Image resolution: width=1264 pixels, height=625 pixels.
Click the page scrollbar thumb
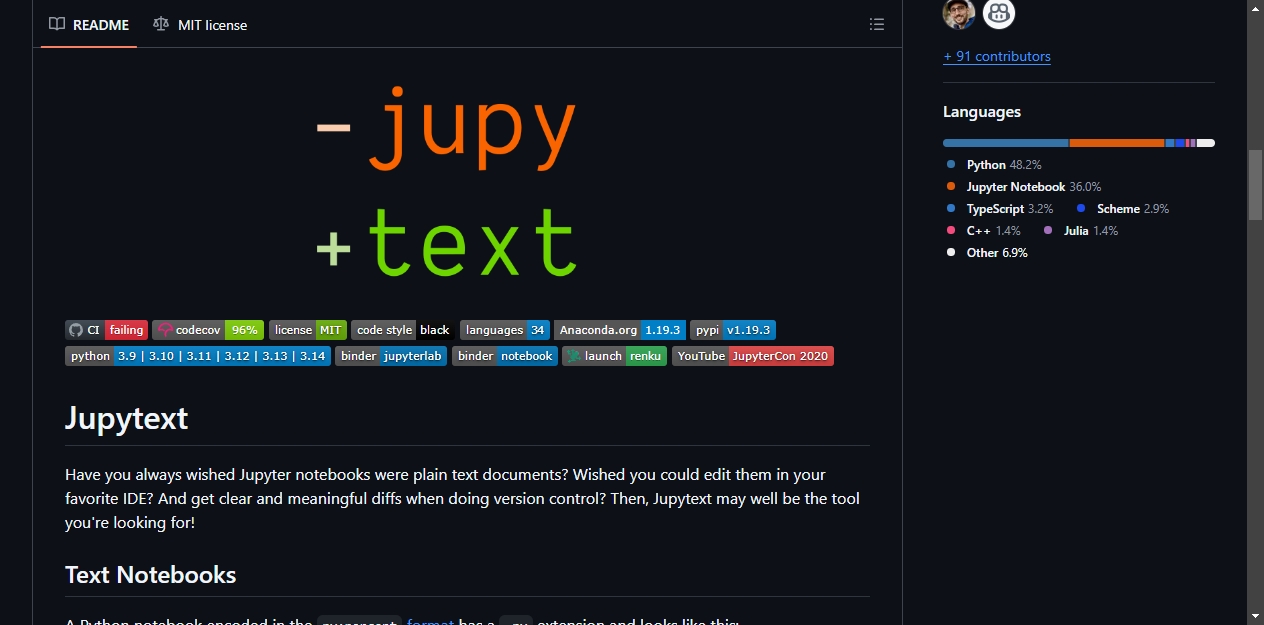(x=1255, y=184)
